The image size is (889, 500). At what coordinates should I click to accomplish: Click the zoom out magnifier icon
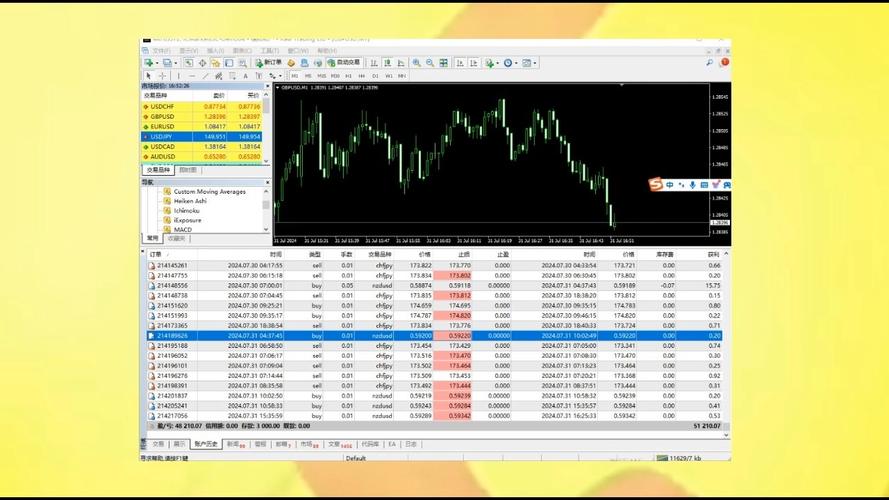(430, 63)
